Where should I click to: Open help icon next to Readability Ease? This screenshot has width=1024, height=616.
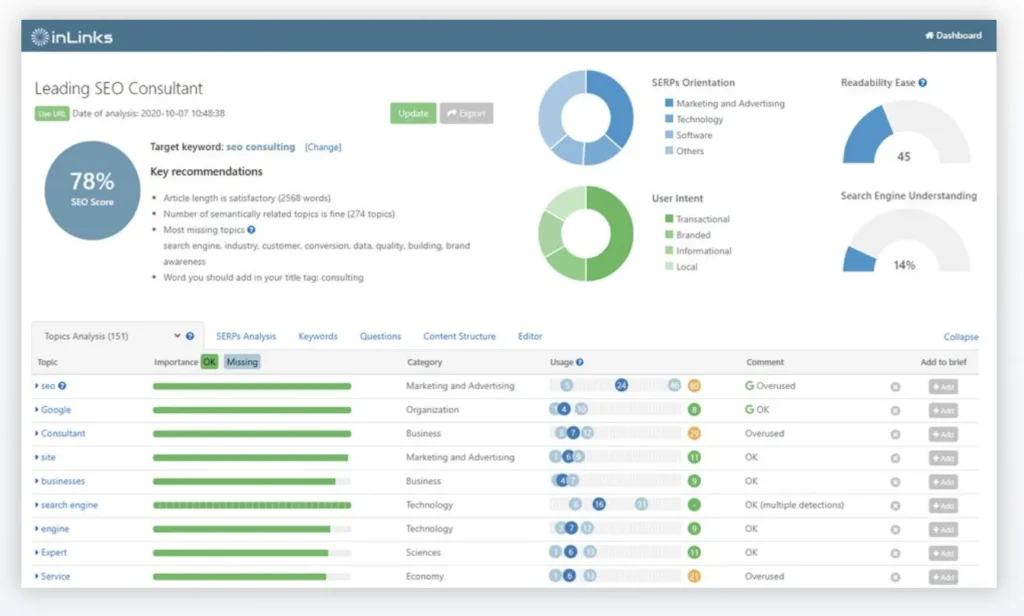tap(922, 83)
